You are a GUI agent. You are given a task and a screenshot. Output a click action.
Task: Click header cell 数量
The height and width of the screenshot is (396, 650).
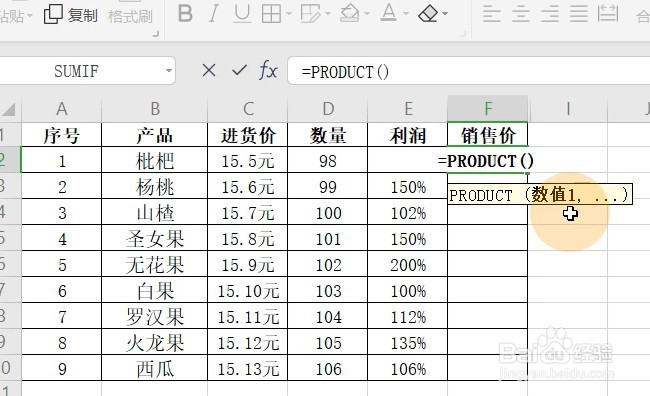328,135
